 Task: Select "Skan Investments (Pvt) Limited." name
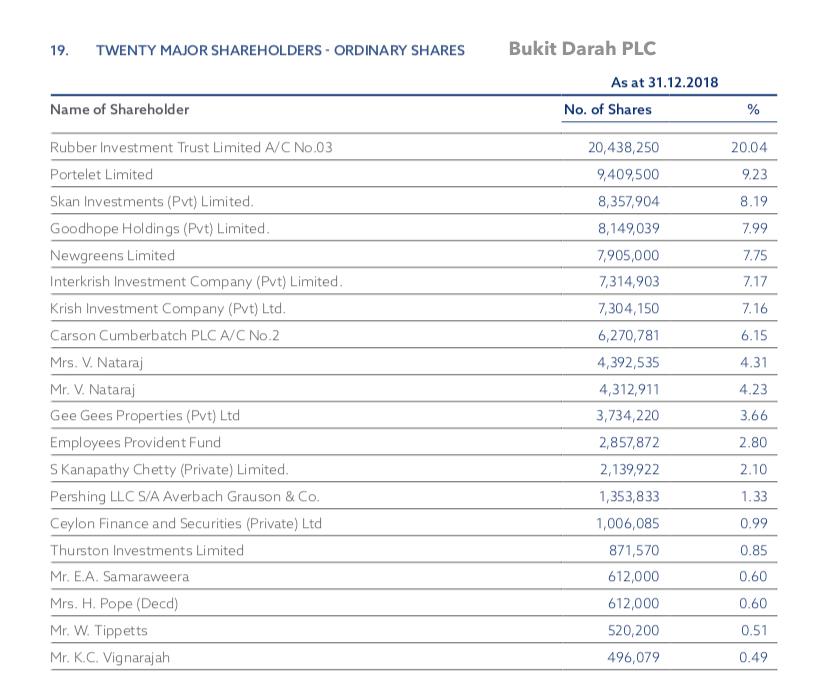pos(152,201)
